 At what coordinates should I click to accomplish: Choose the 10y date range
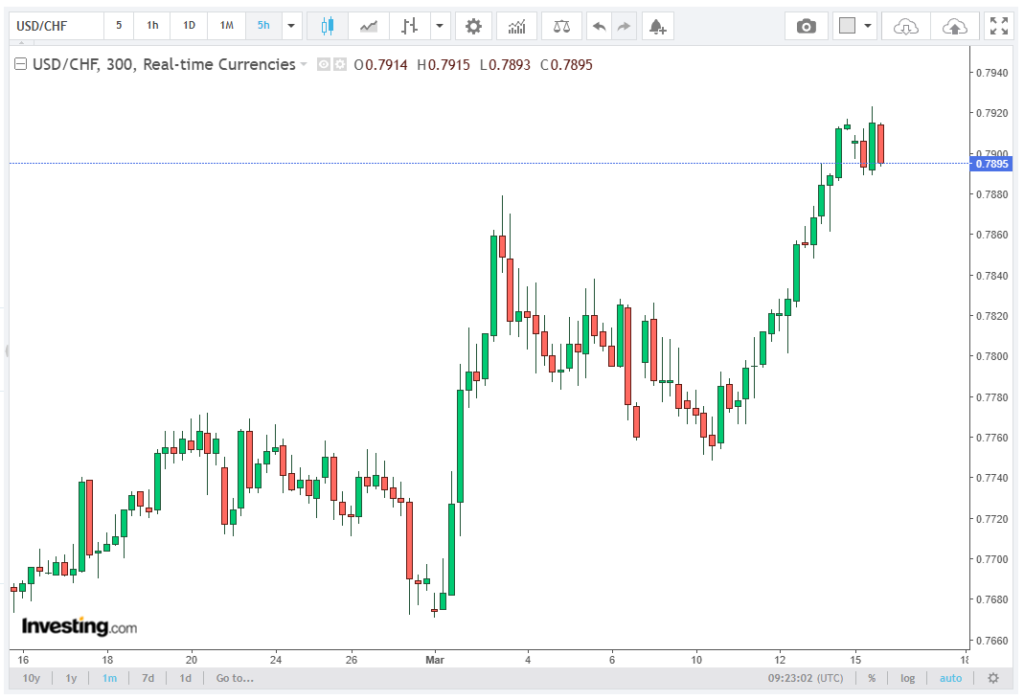tap(32, 678)
